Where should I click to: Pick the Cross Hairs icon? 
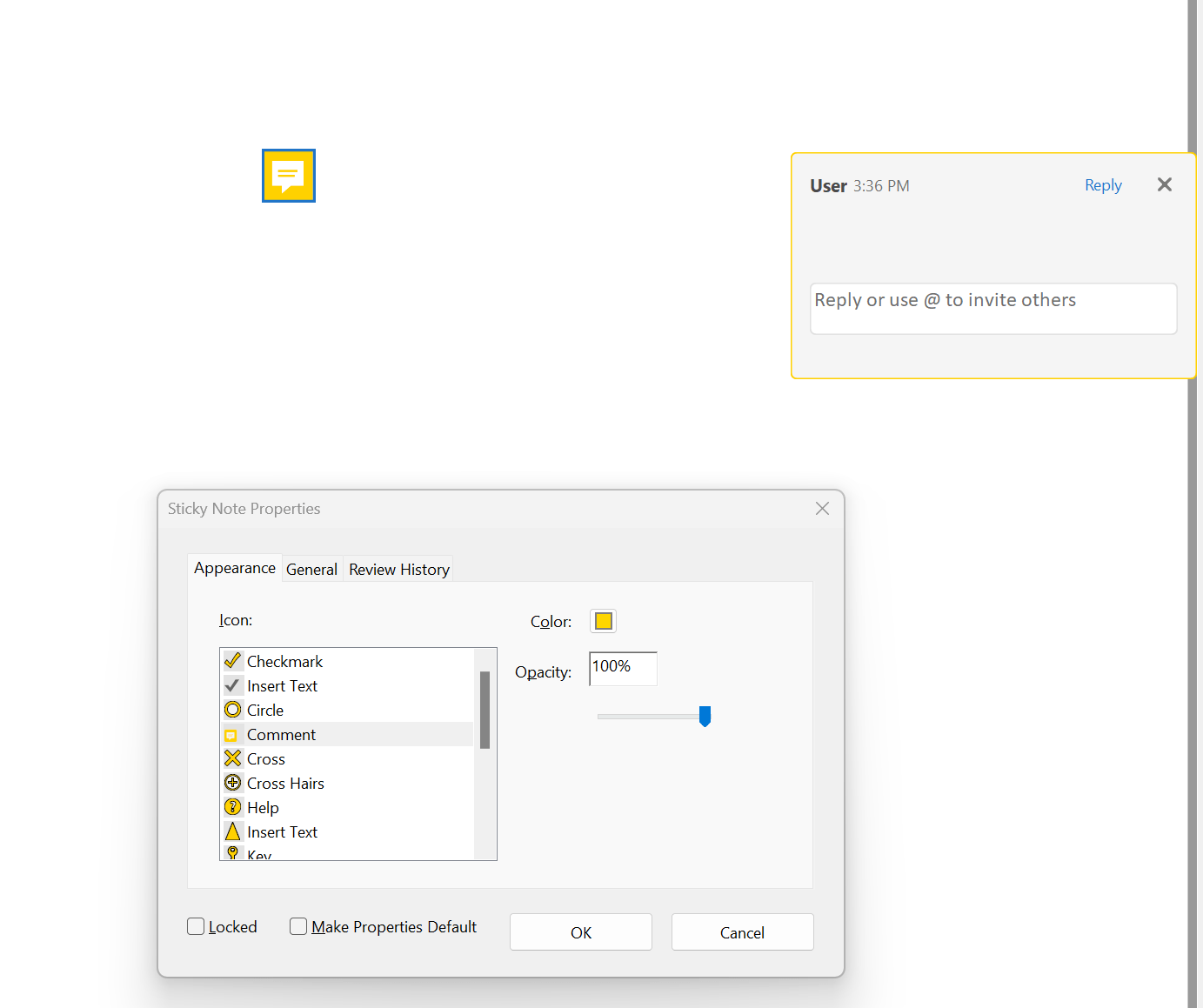pyautogui.click(x=285, y=783)
